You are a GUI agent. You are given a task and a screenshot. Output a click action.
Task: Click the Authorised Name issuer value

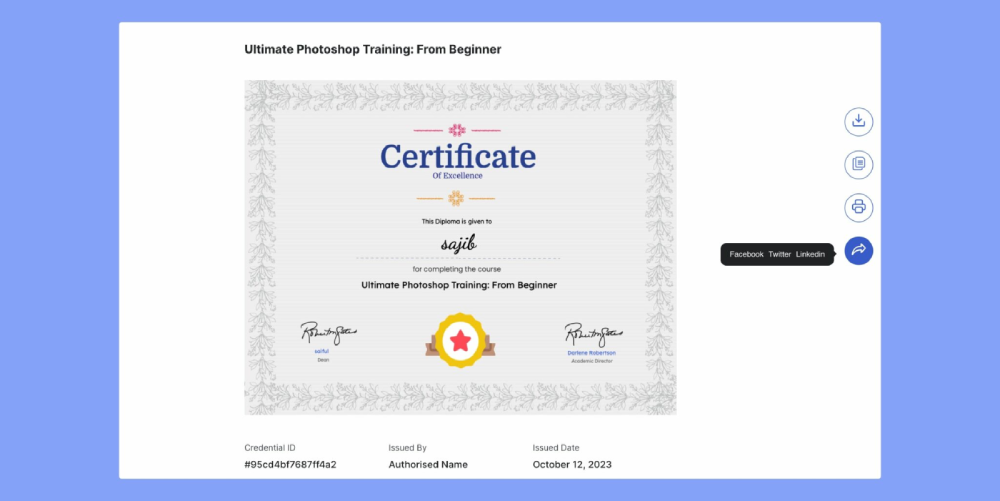pos(428,465)
